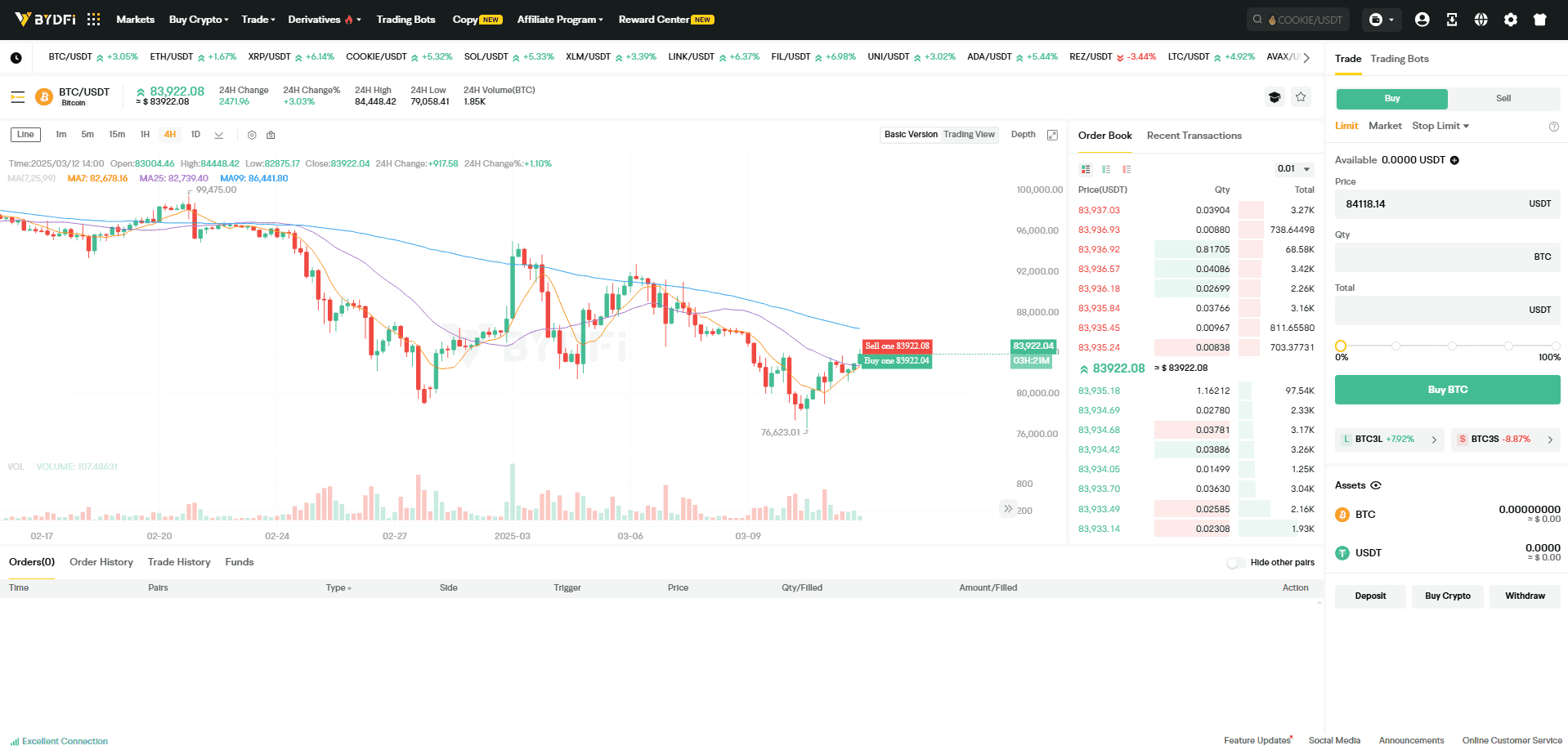
Task: Show only sell orders in order book
Action: tap(1127, 169)
